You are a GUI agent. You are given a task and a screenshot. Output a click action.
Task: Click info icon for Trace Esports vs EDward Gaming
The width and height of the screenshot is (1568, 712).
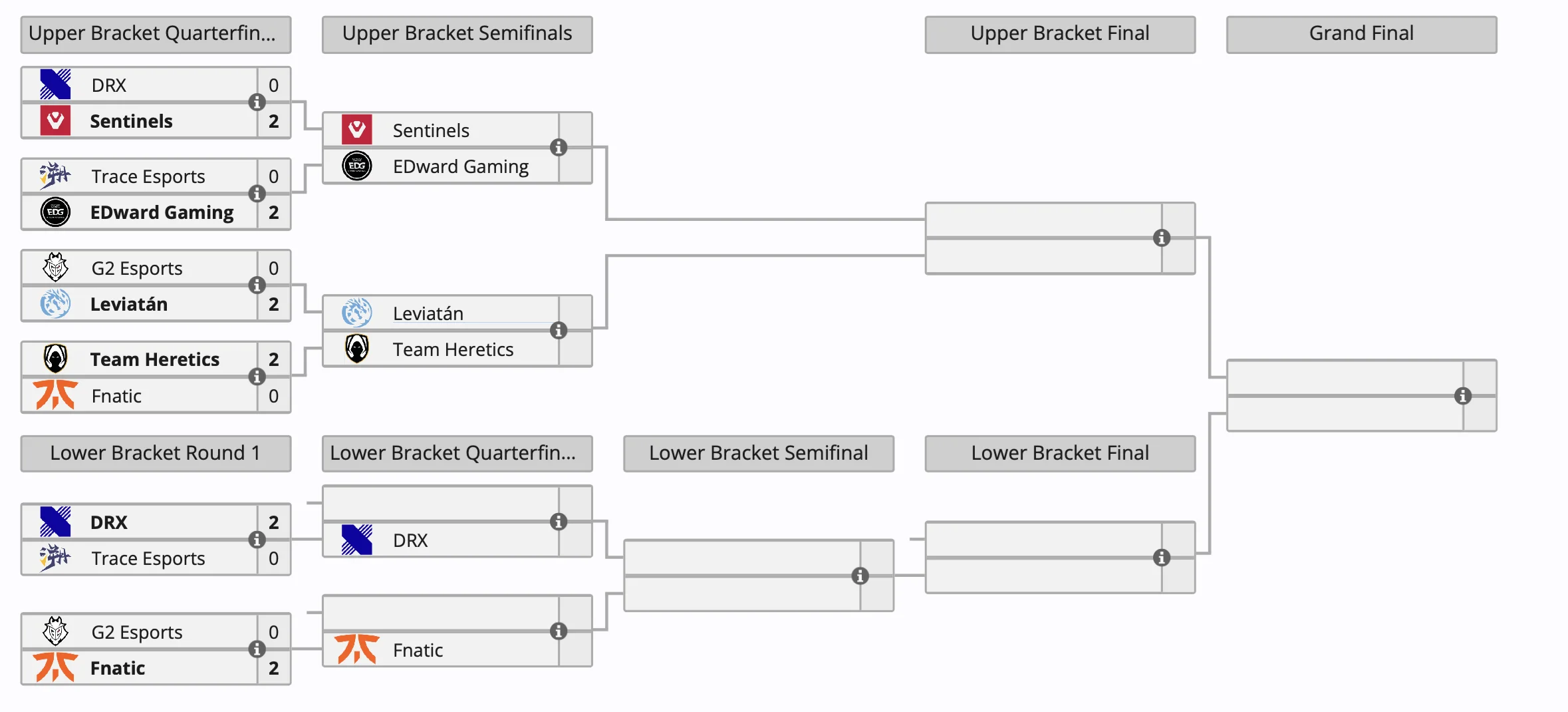pyautogui.click(x=257, y=194)
